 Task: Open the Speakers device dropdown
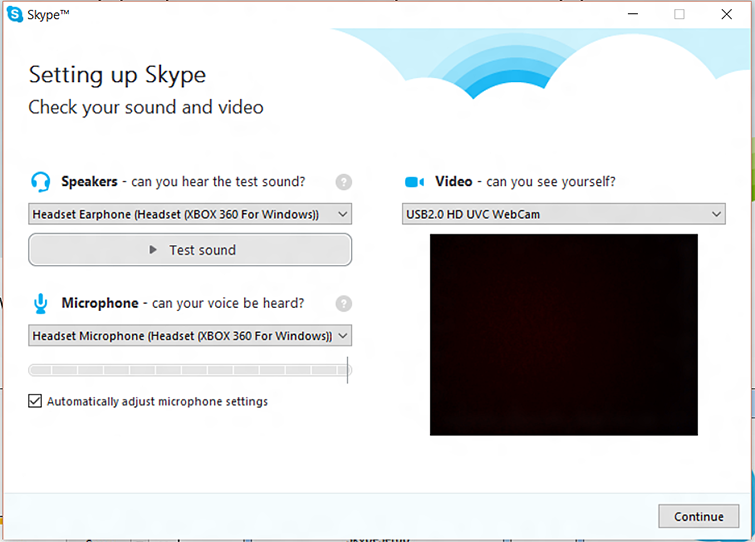coord(190,214)
